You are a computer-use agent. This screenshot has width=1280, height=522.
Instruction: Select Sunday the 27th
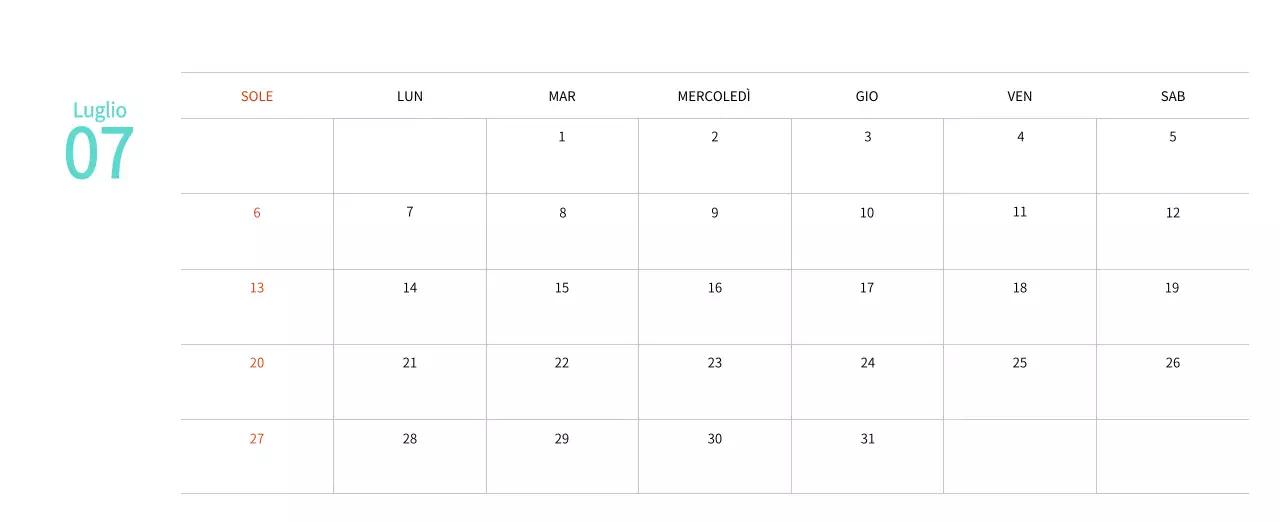pos(257,439)
